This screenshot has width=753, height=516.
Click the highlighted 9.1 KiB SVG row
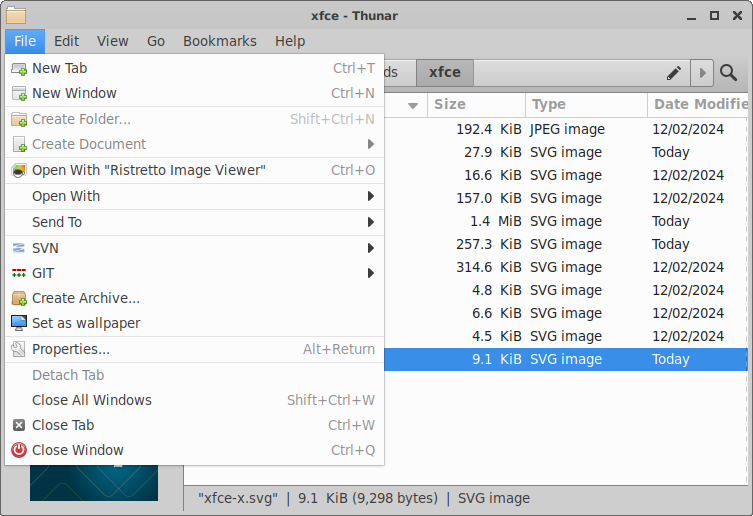[x=566, y=359]
